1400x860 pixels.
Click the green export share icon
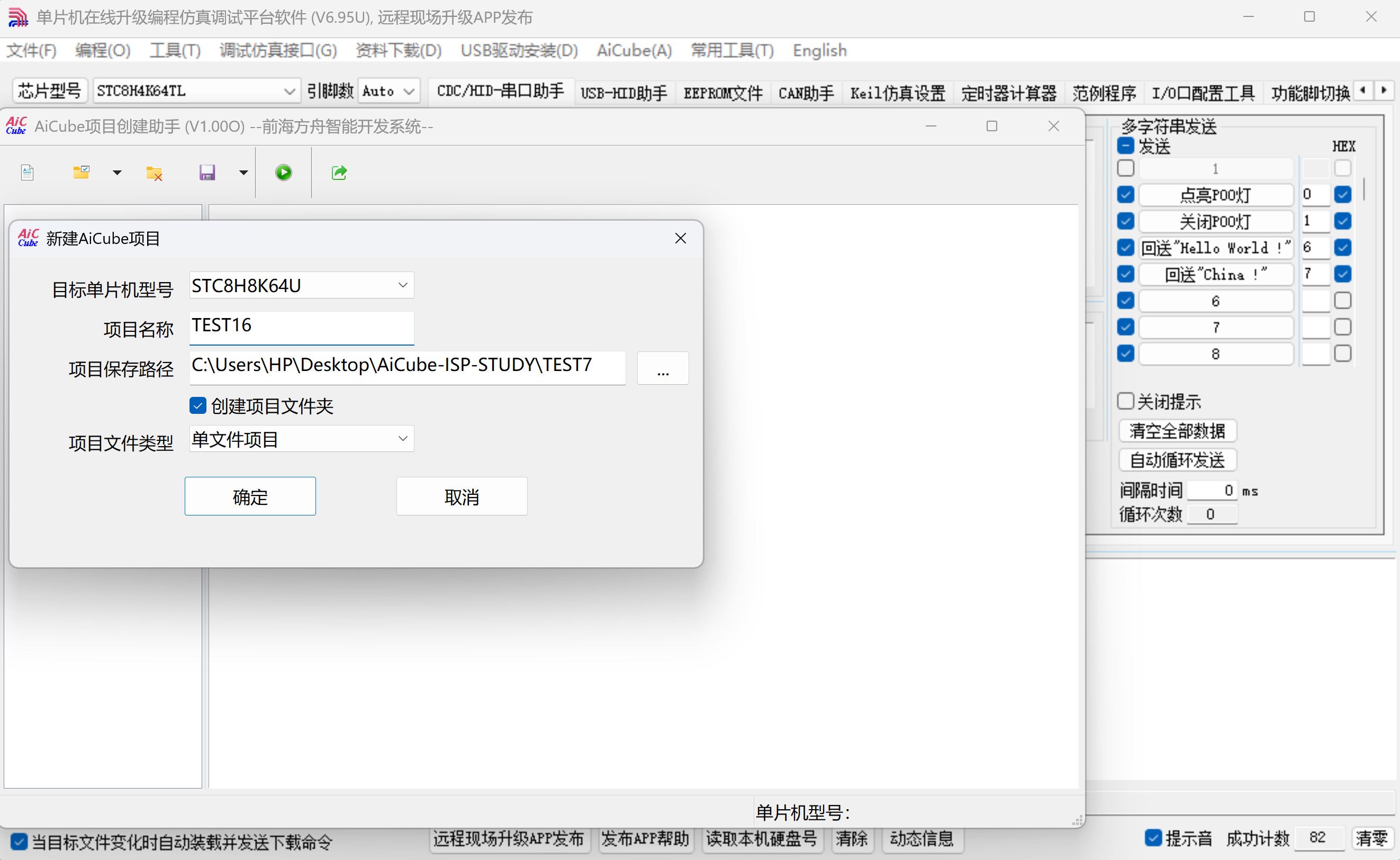point(339,173)
